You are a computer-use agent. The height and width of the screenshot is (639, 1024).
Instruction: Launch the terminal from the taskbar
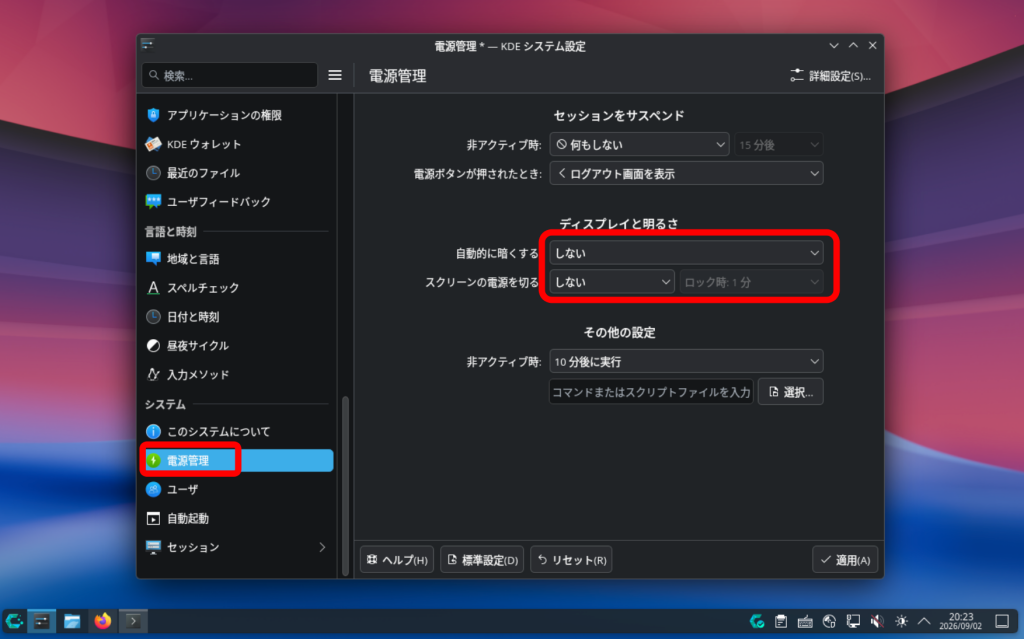(133, 621)
